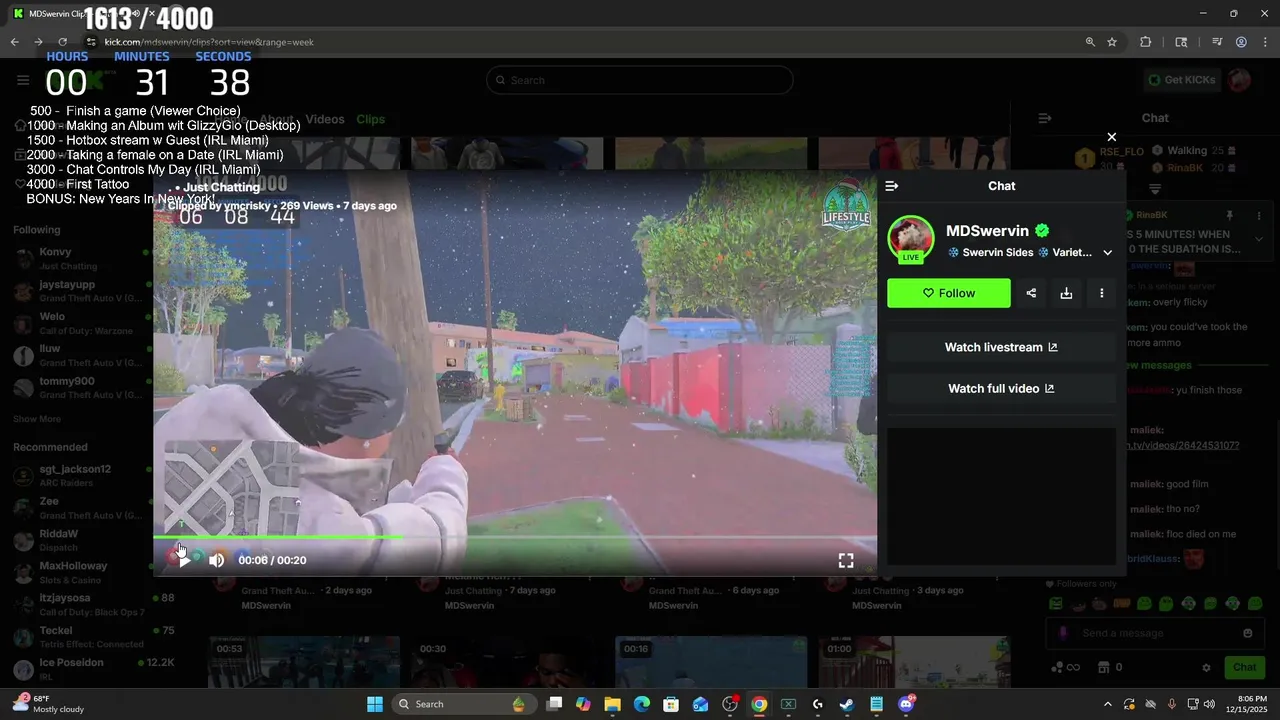Open Steam from the taskbar
This screenshot has height=720, width=1280.
pyautogui.click(x=846, y=704)
